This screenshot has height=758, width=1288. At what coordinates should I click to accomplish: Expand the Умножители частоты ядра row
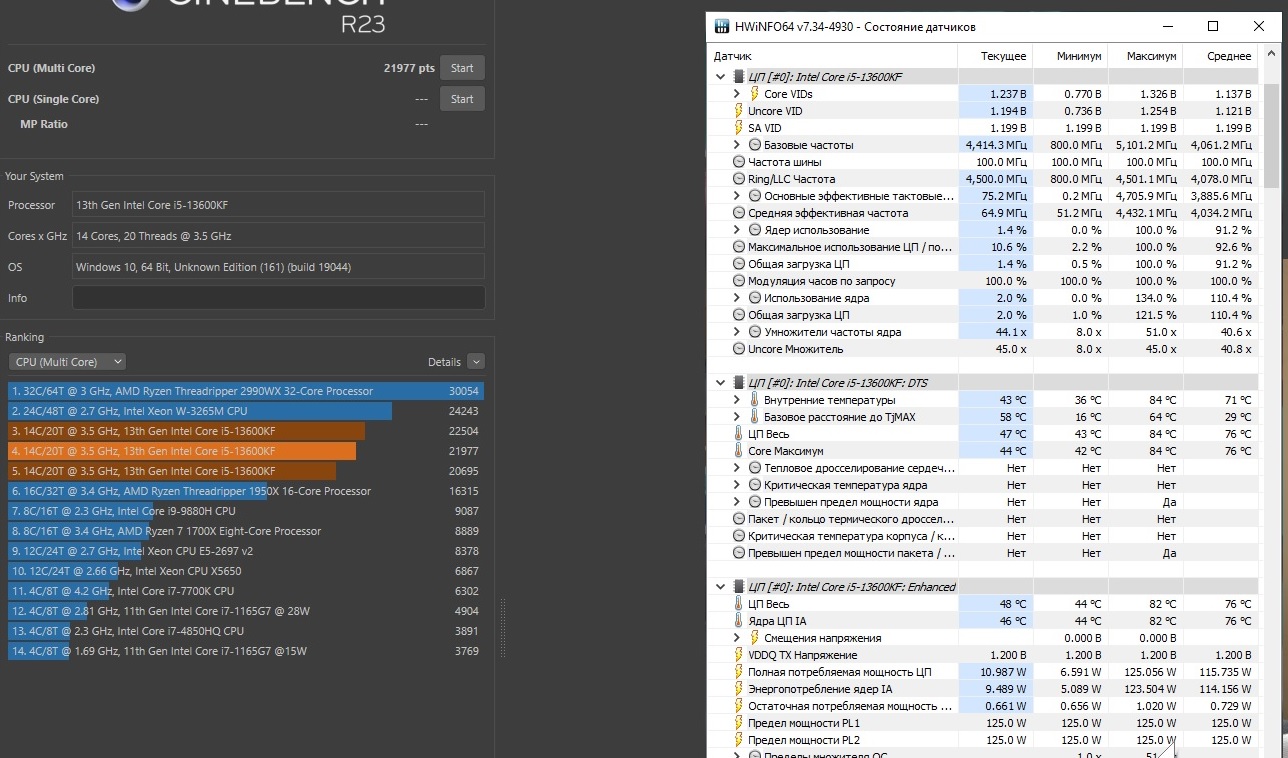pyautogui.click(x=737, y=332)
